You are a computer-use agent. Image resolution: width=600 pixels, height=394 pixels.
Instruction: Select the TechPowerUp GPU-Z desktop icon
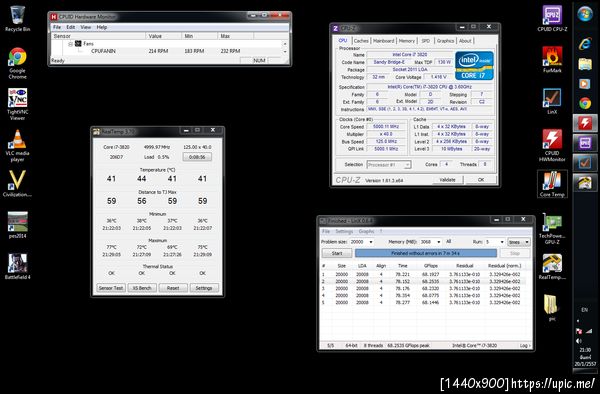click(x=552, y=229)
